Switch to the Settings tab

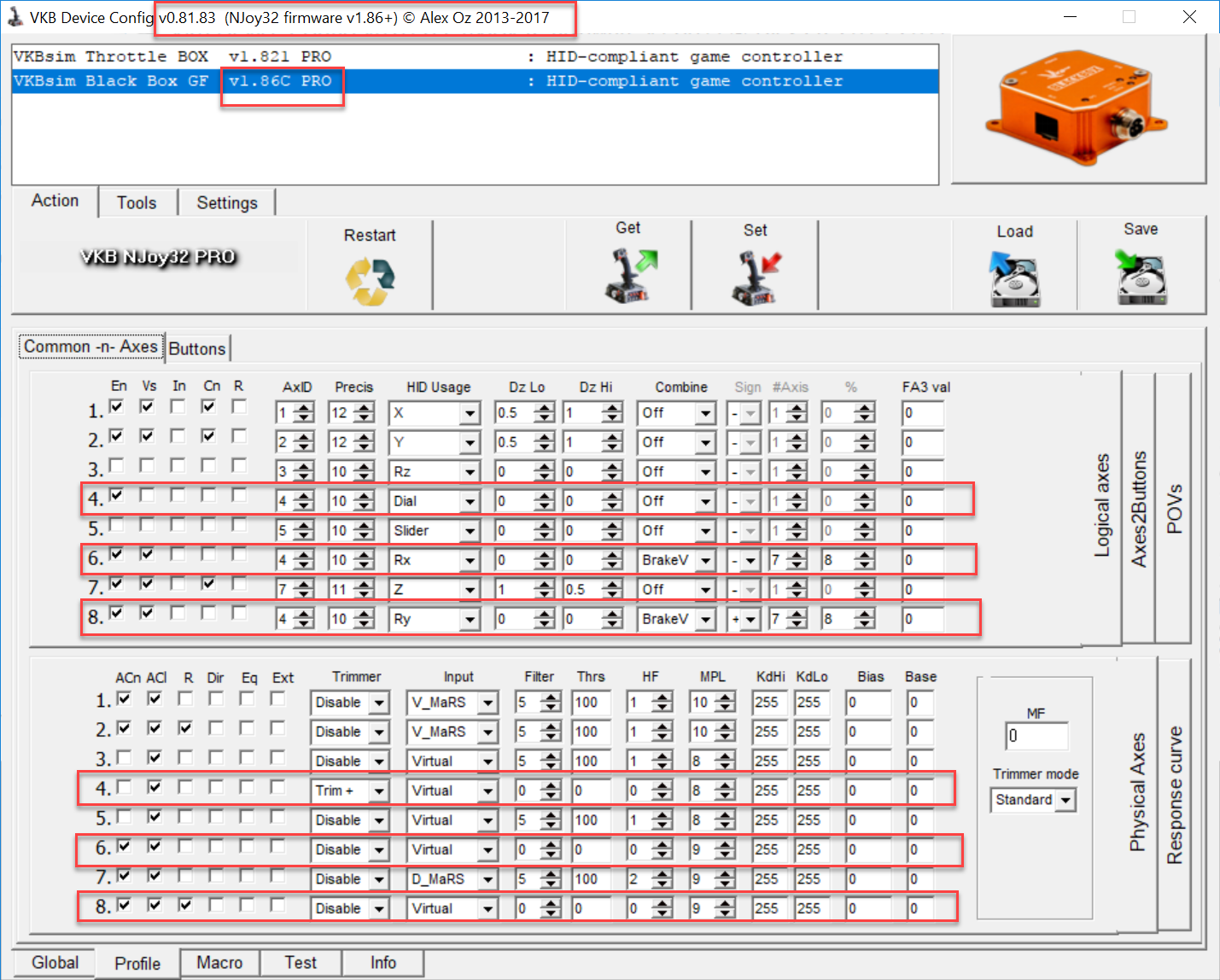point(227,203)
